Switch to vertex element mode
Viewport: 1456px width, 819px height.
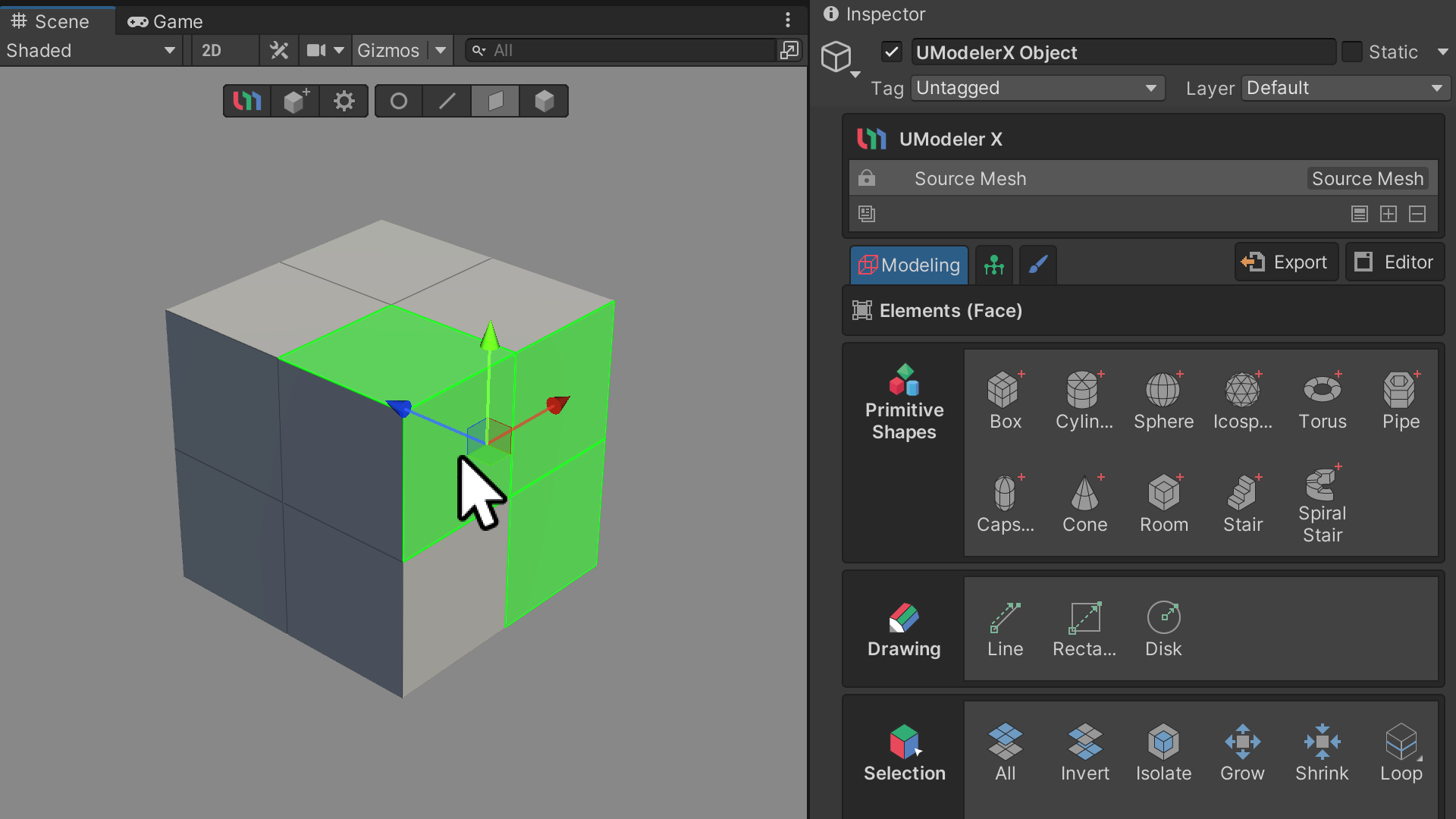[x=398, y=101]
